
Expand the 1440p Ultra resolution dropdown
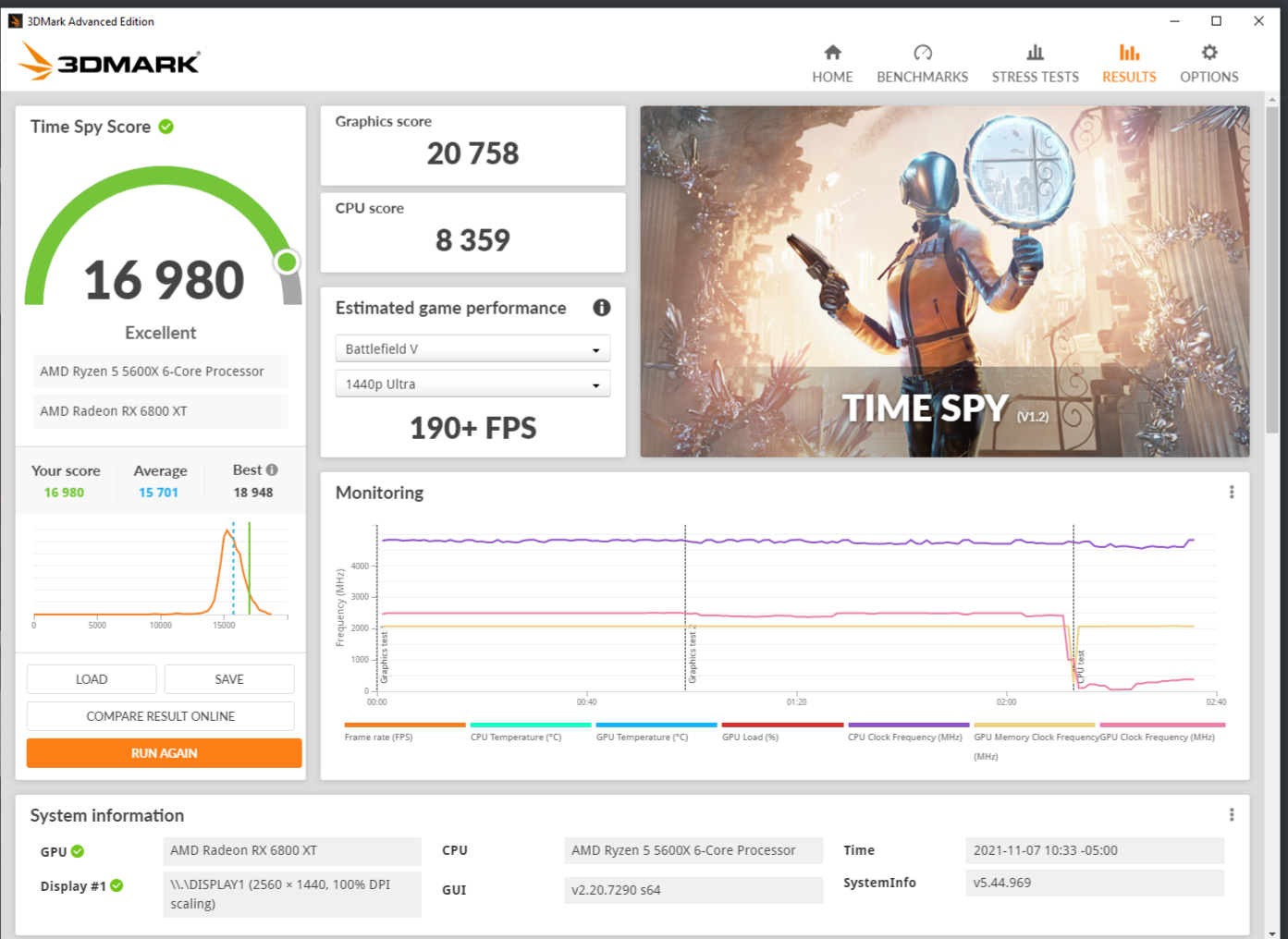click(472, 384)
